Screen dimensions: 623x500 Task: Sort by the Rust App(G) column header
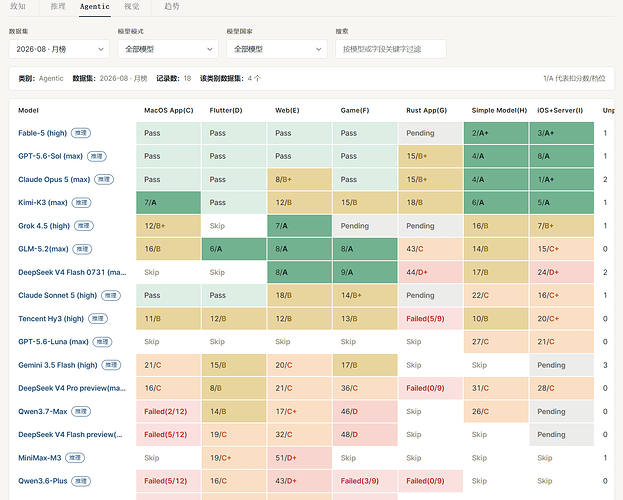[x=426, y=110]
